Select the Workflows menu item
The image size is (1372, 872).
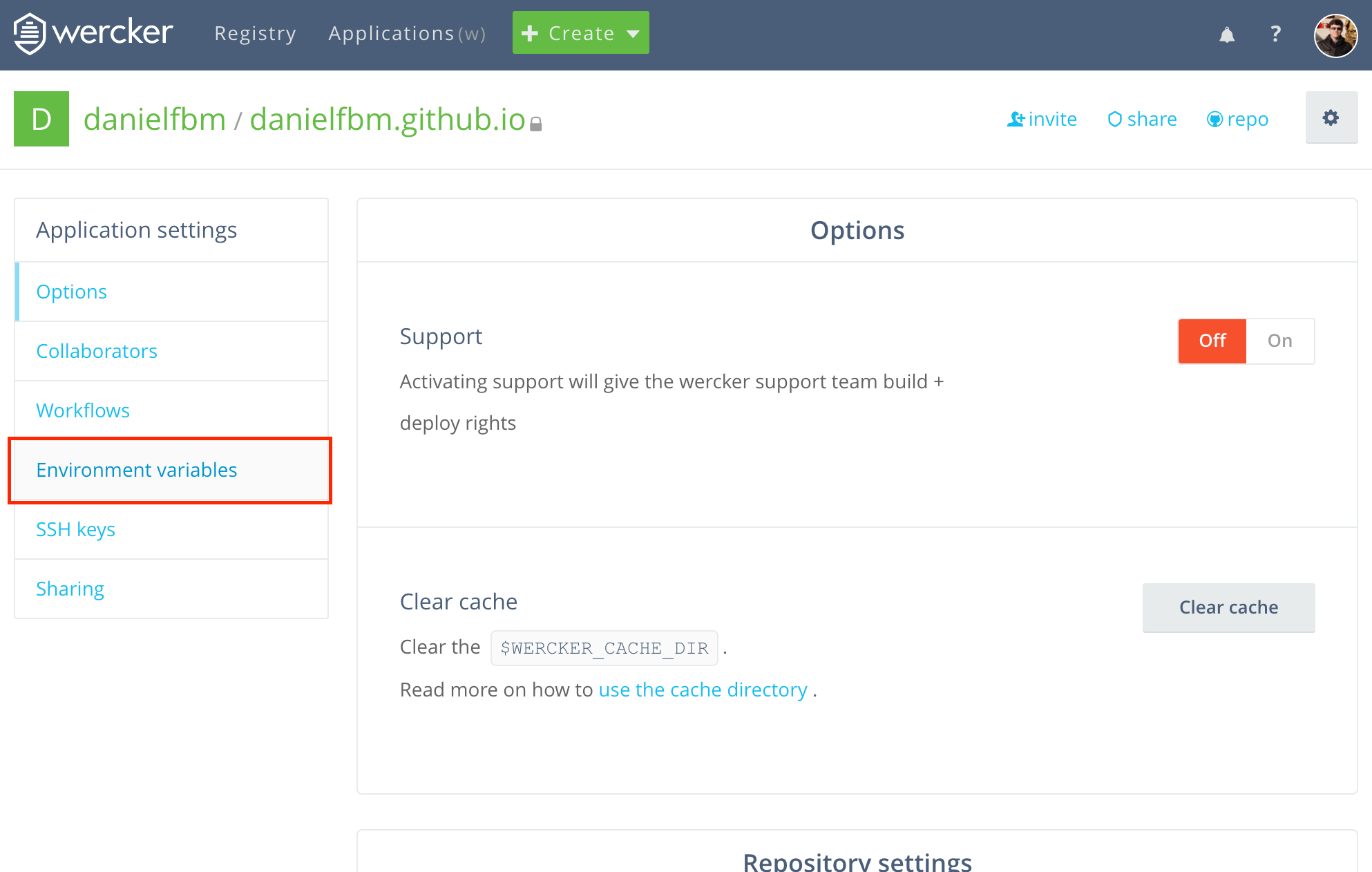point(82,410)
